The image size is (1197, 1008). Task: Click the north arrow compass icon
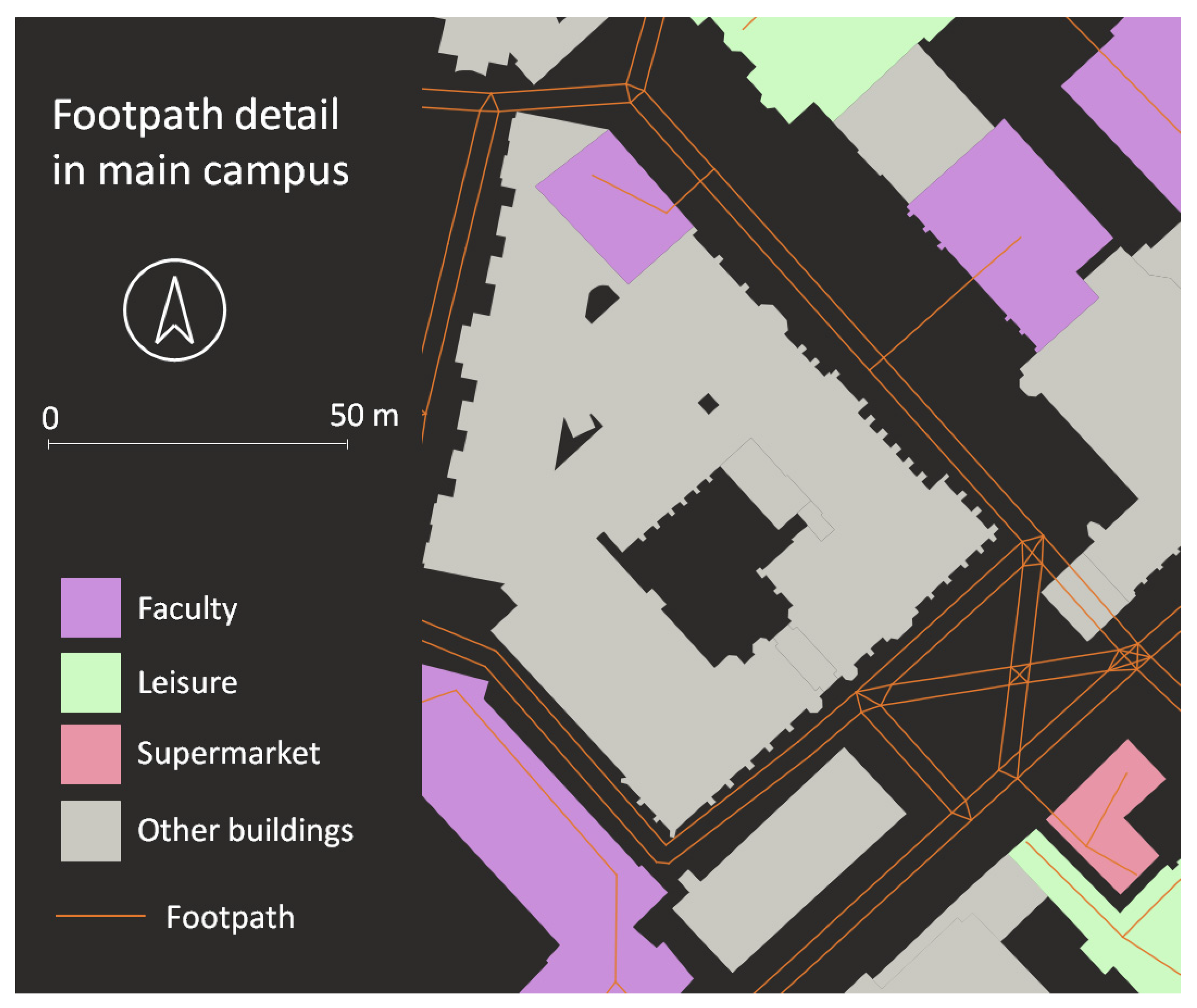coord(174,310)
